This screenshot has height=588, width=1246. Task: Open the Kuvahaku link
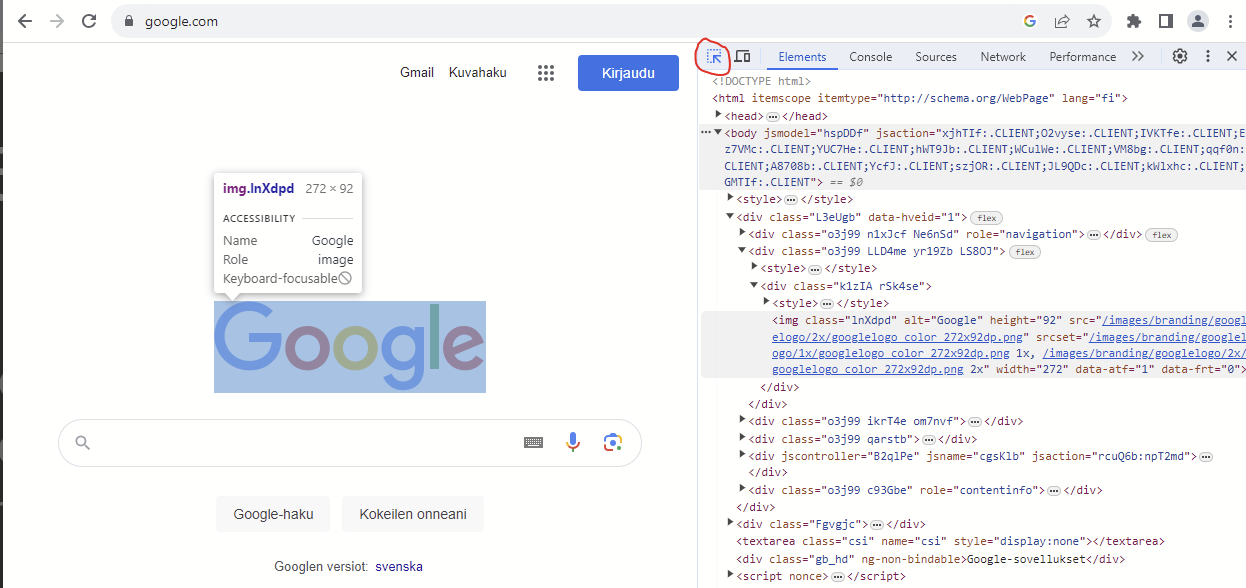[x=478, y=72]
